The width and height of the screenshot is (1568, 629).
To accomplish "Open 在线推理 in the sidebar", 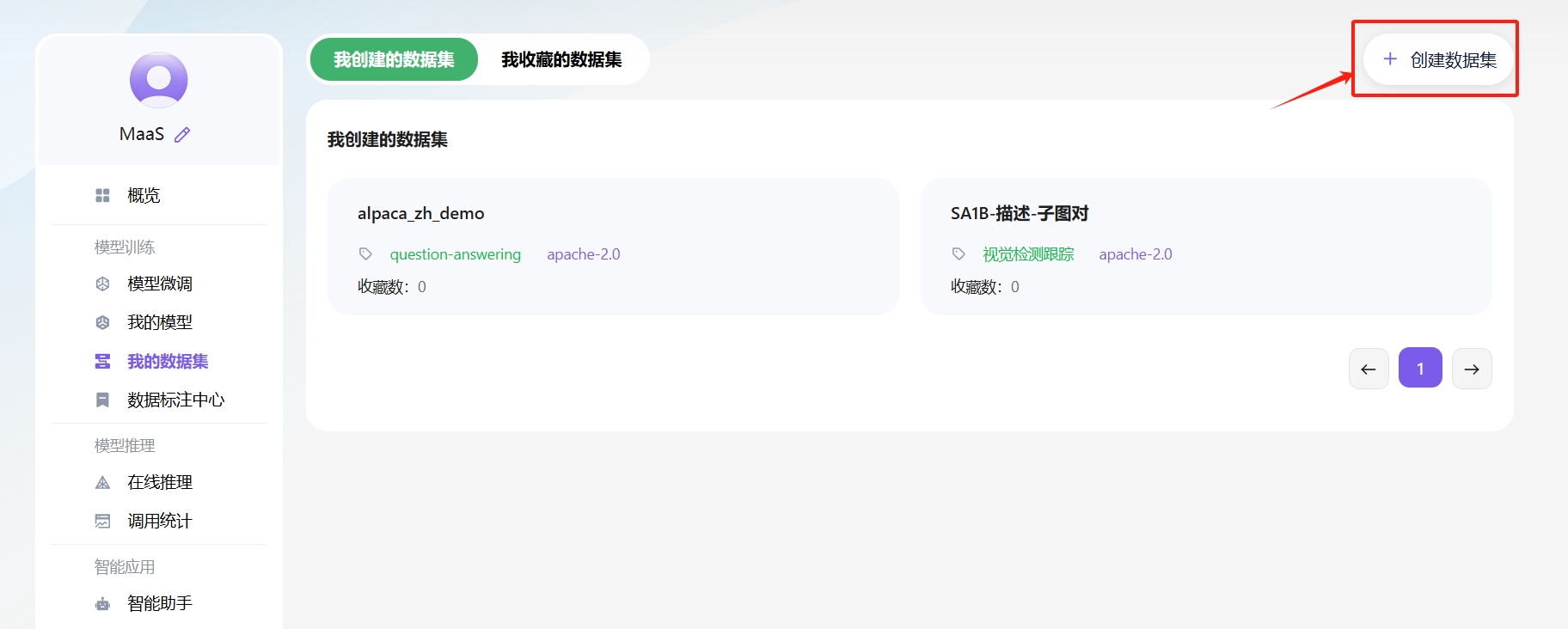I will (x=159, y=483).
